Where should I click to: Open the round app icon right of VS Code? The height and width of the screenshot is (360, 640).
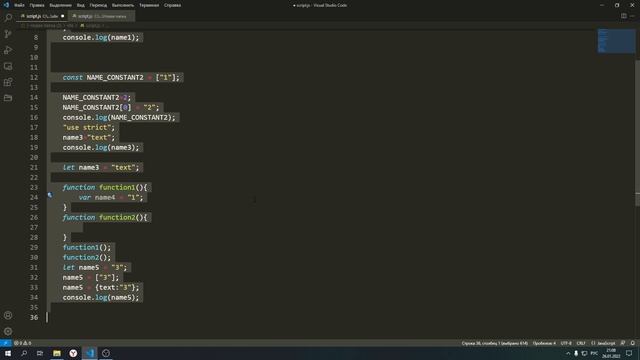[x=106, y=353]
